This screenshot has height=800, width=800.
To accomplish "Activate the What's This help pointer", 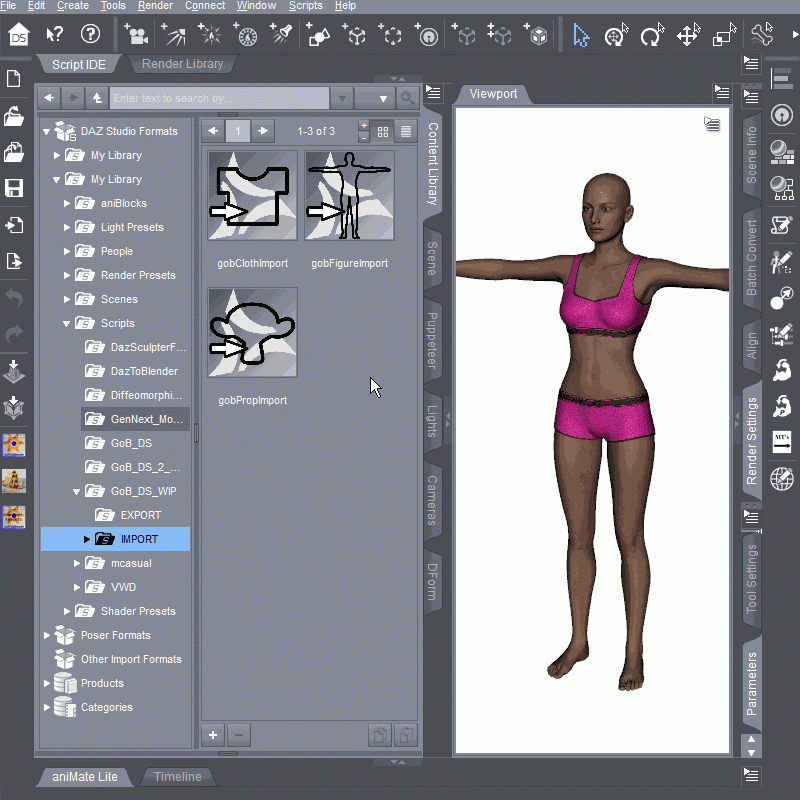I will tap(54, 35).
